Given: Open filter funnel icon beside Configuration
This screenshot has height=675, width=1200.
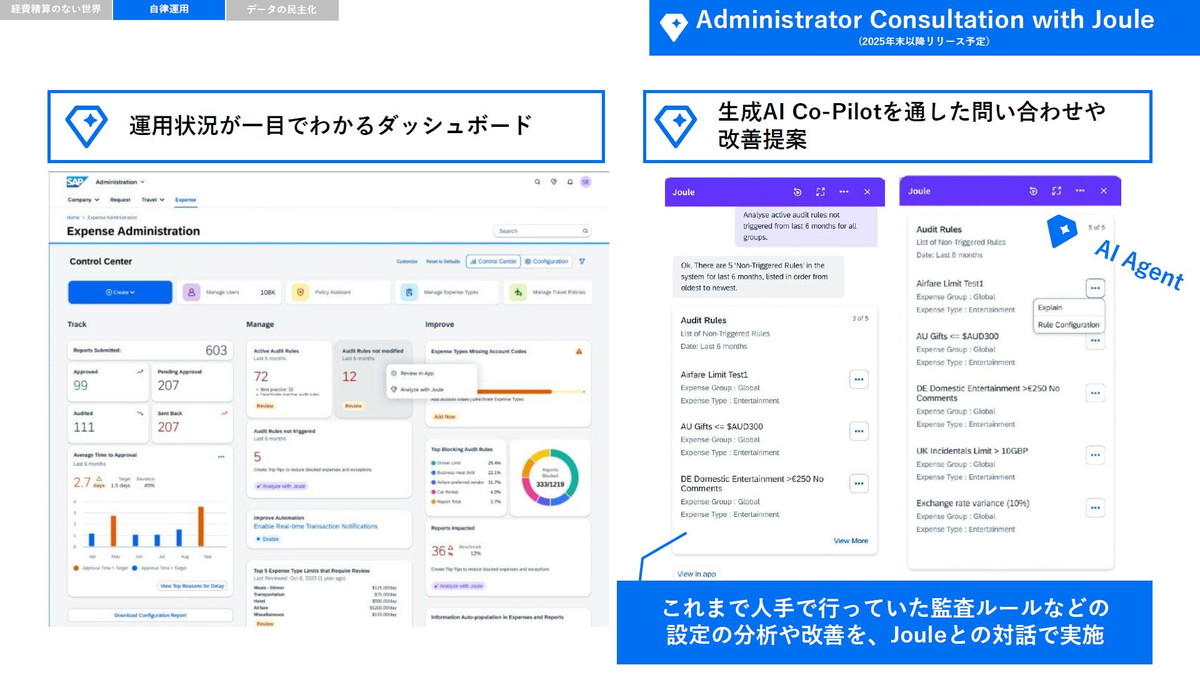Looking at the screenshot, I should (x=582, y=261).
